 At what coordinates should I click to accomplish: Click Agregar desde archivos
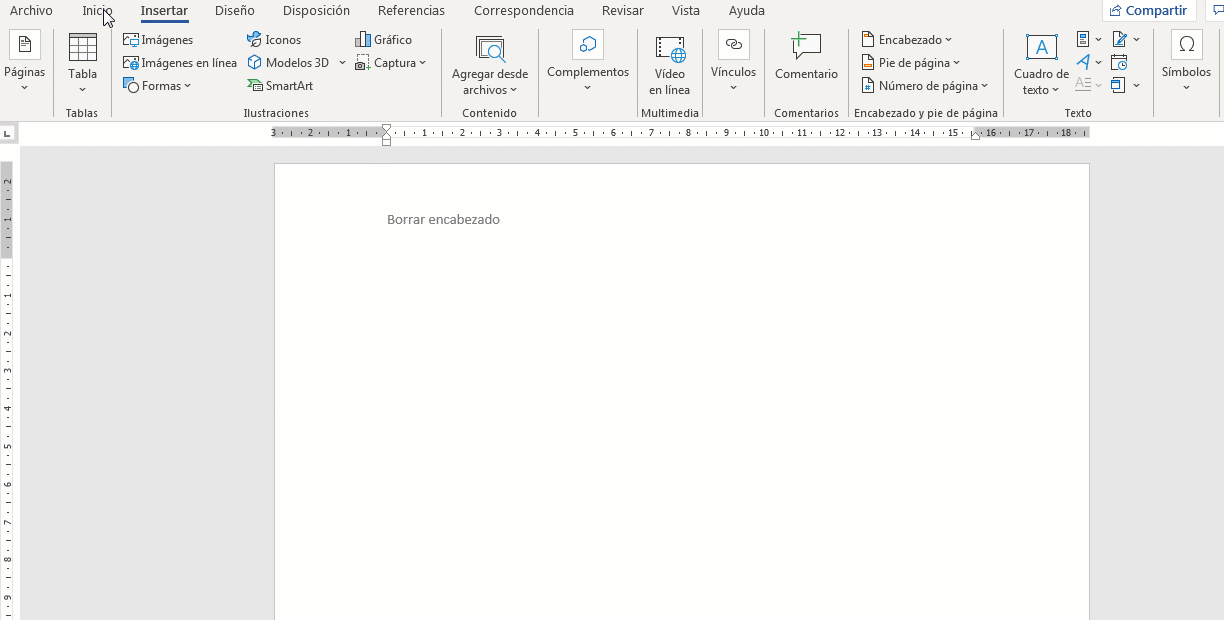point(490,62)
